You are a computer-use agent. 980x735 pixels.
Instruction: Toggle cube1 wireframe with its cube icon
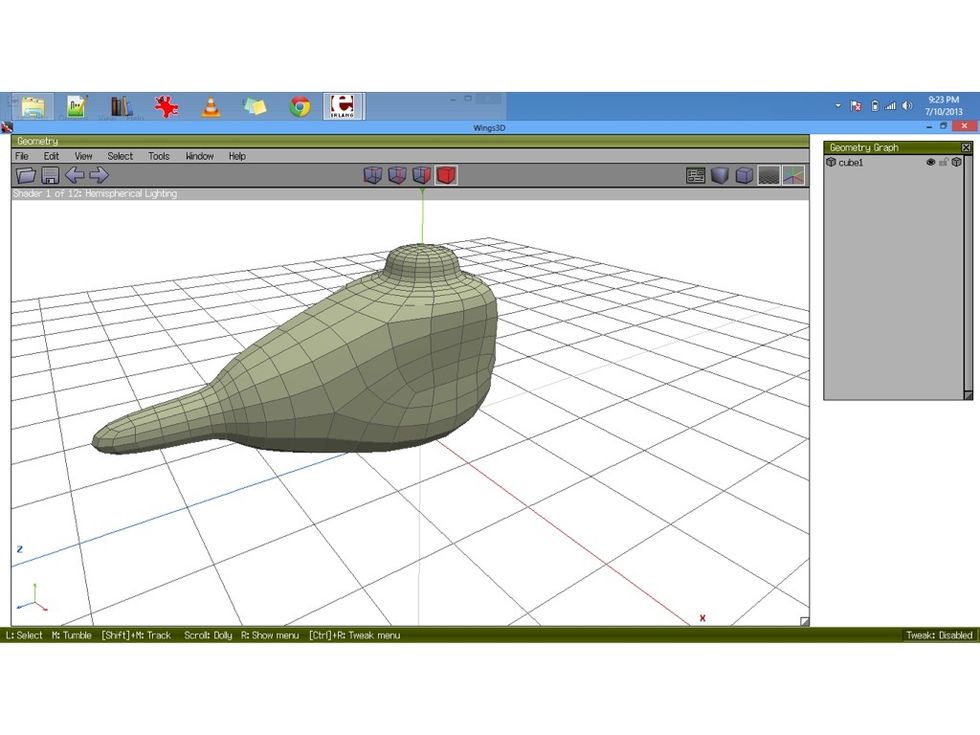(956, 162)
